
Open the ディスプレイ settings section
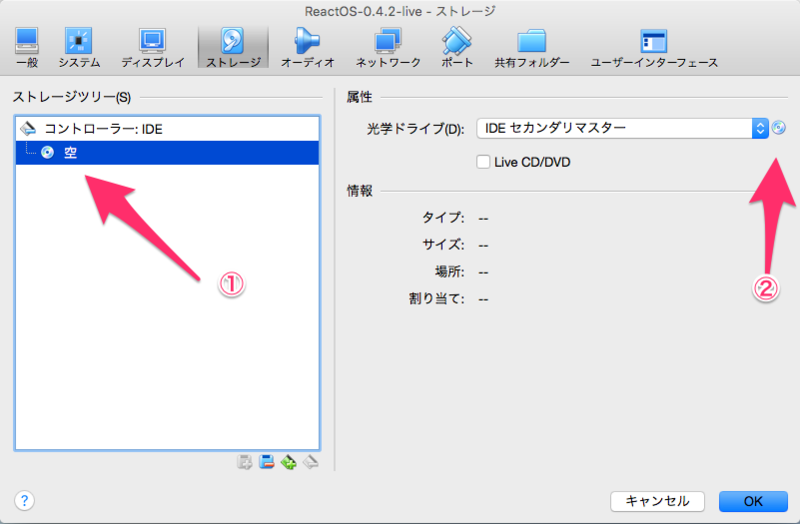click(x=153, y=47)
